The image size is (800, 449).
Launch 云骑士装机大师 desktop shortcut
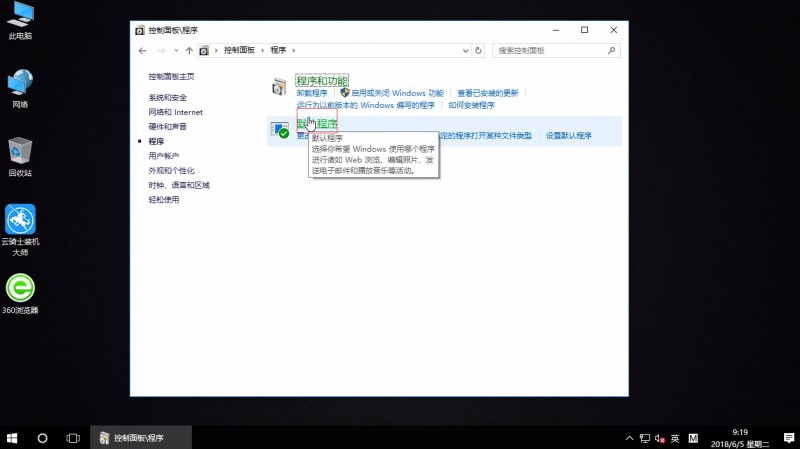coord(20,230)
